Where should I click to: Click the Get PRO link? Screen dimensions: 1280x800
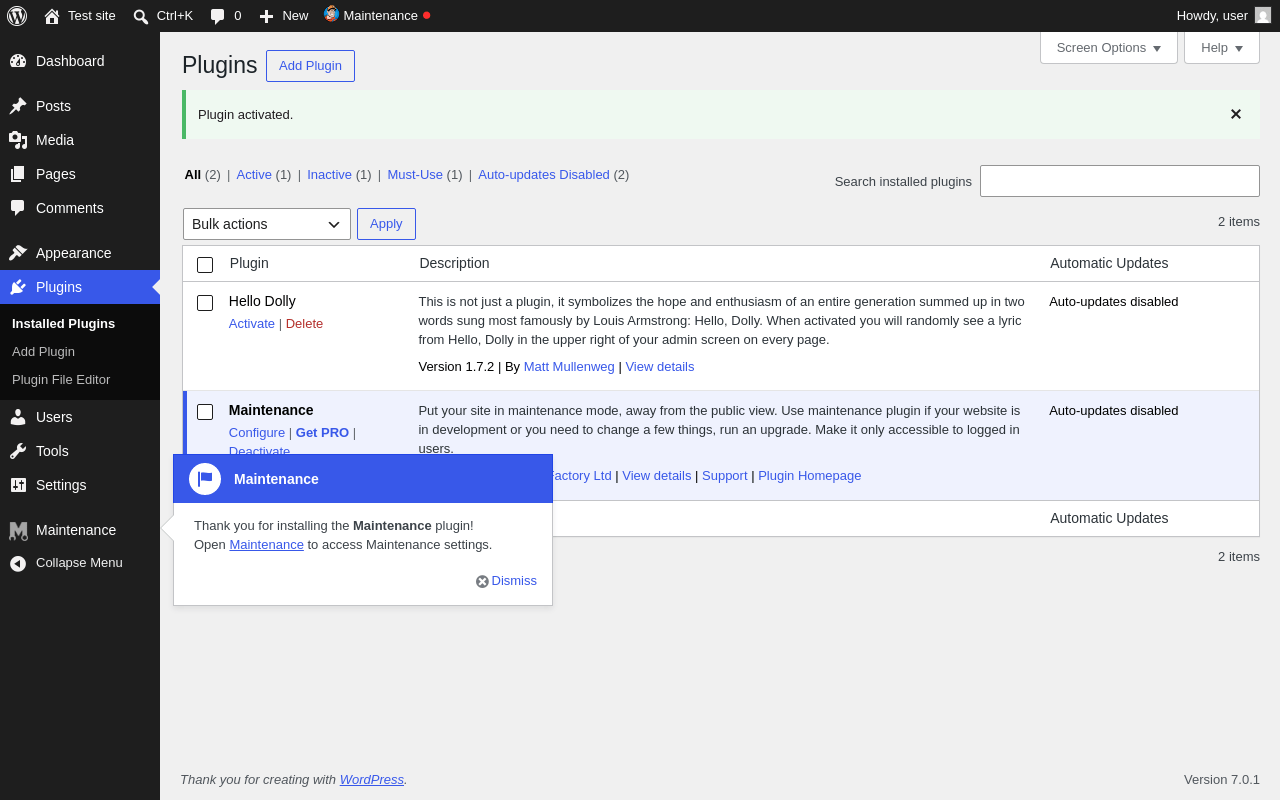(x=322, y=432)
